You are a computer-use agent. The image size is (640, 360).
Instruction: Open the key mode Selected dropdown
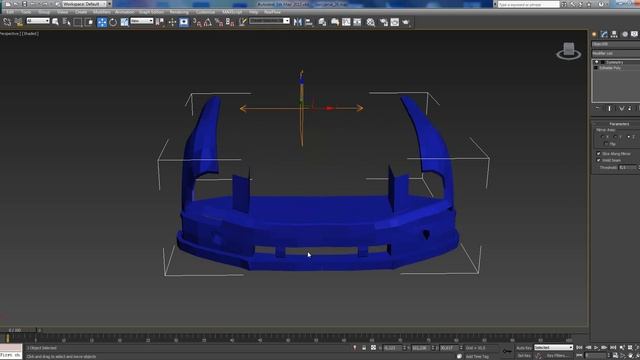pyautogui.click(x=553, y=347)
